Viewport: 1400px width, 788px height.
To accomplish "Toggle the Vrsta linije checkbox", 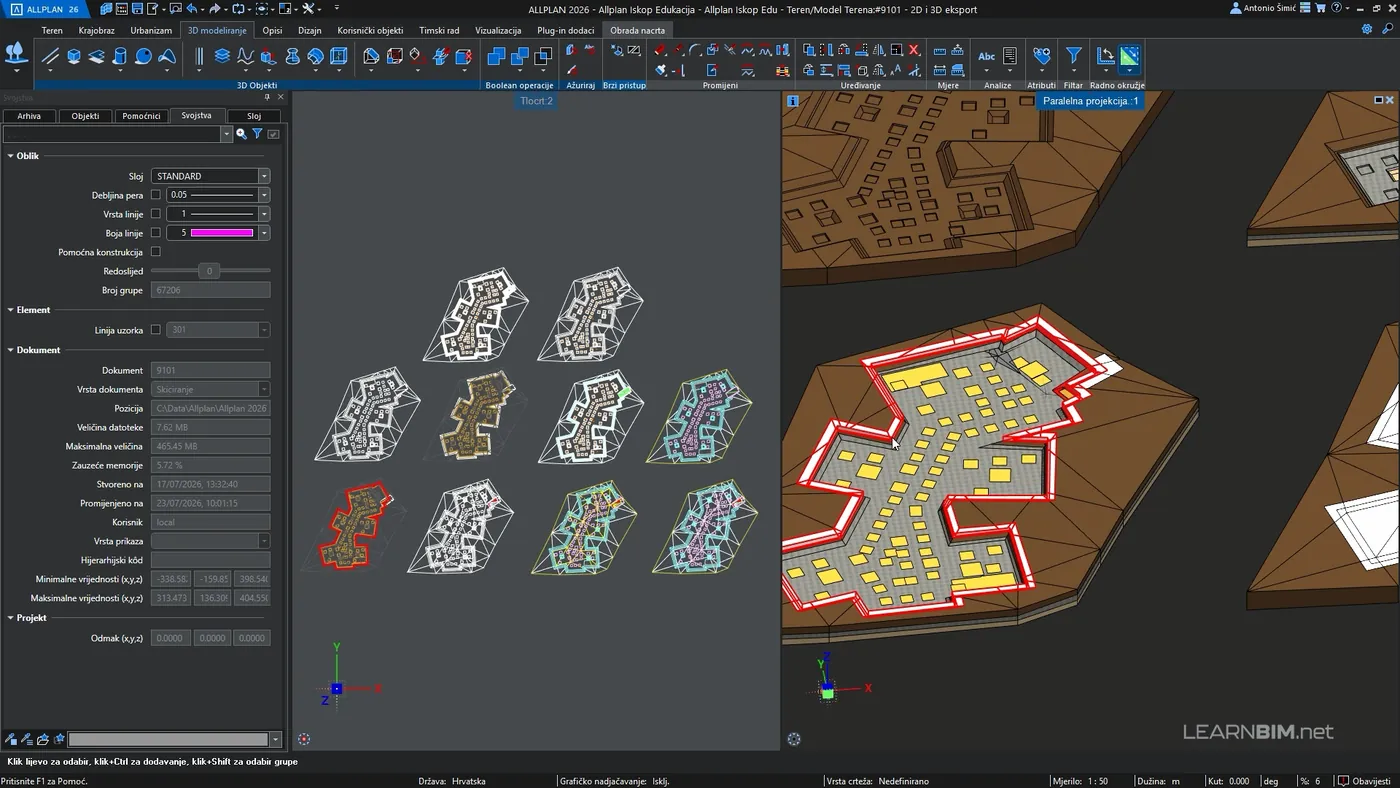I will click(155, 214).
